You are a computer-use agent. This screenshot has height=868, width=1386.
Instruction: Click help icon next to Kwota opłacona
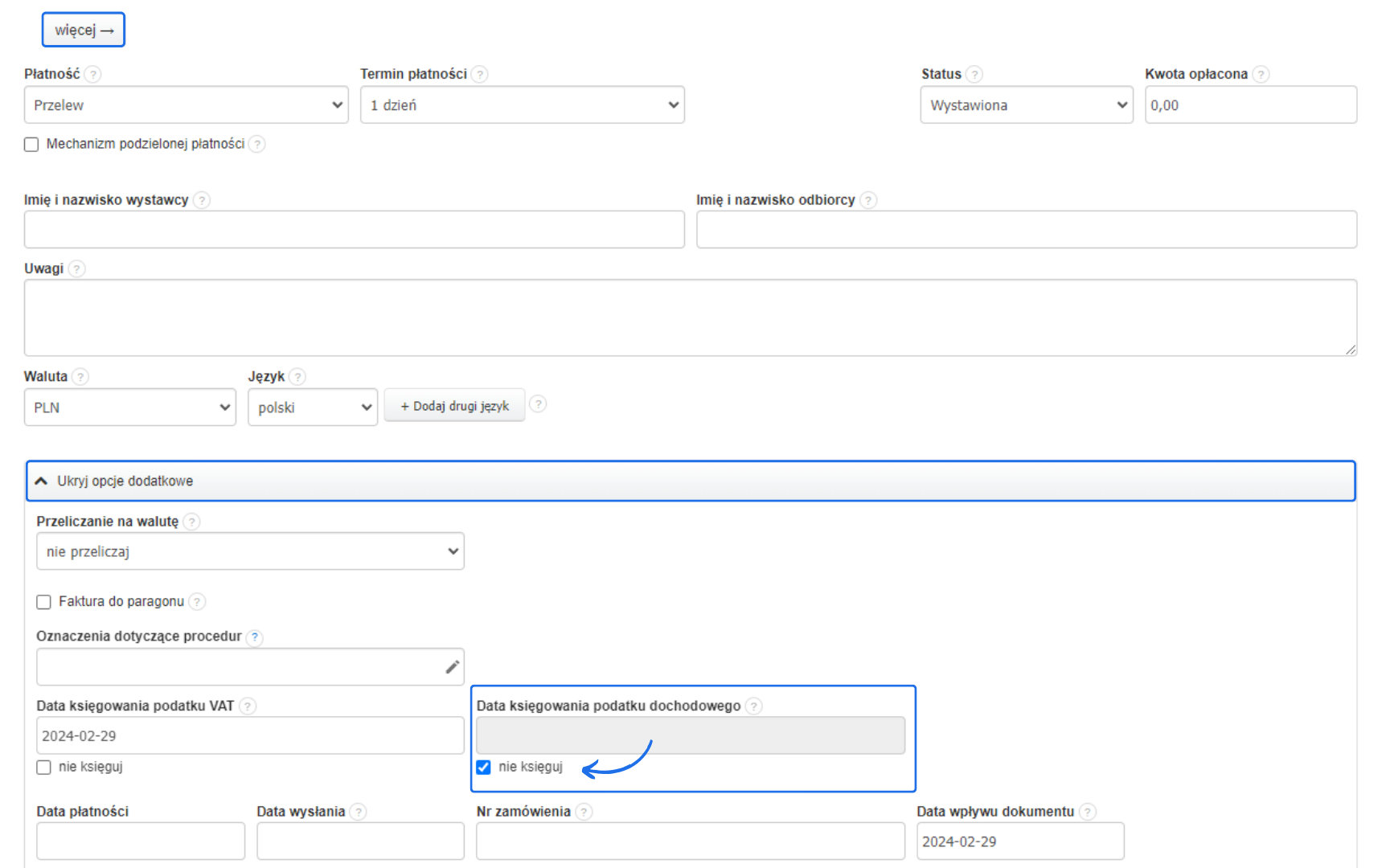(x=1261, y=75)
